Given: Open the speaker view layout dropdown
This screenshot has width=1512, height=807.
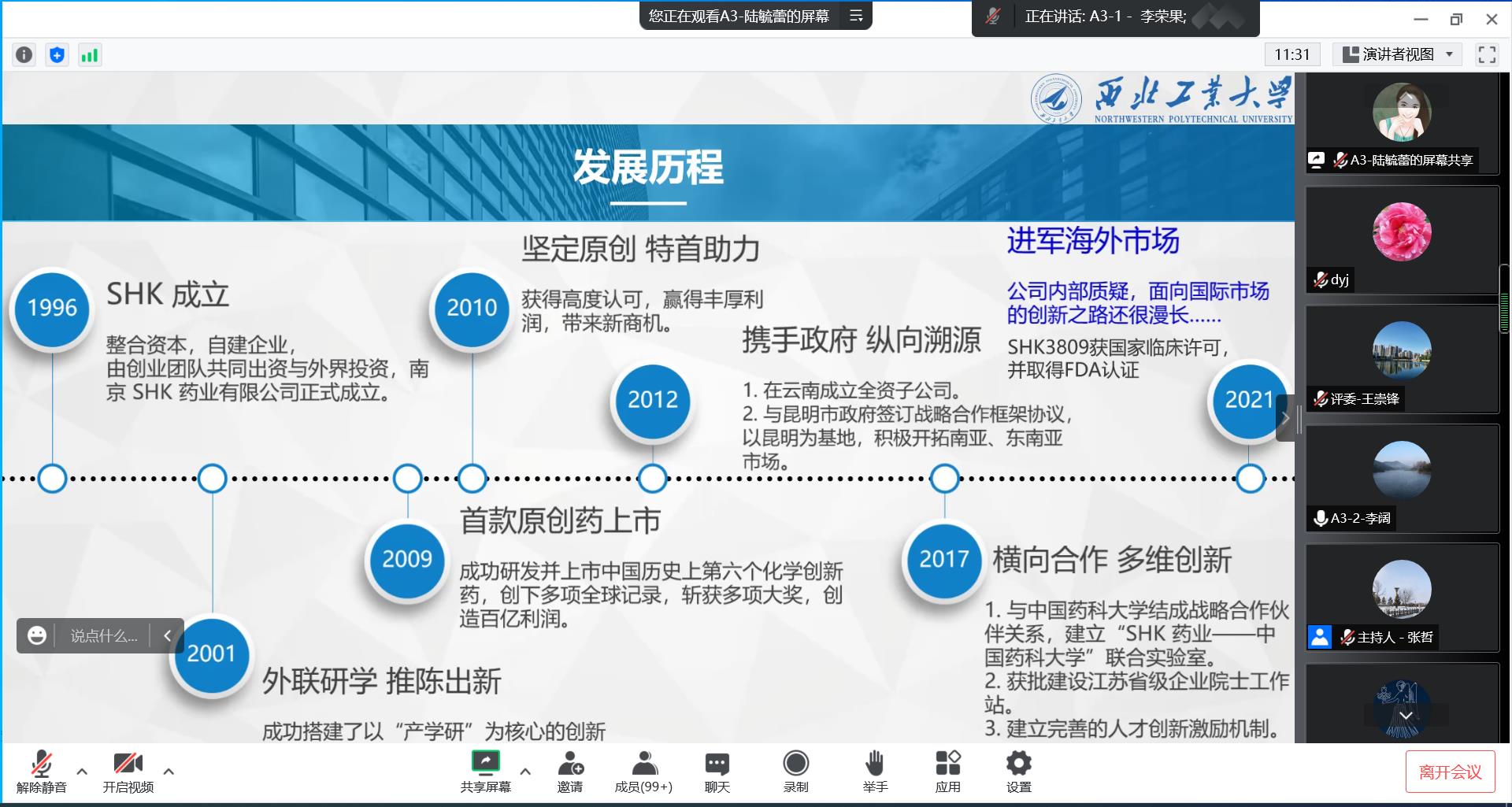Looking at the screenshot, I should point(1397,54).
